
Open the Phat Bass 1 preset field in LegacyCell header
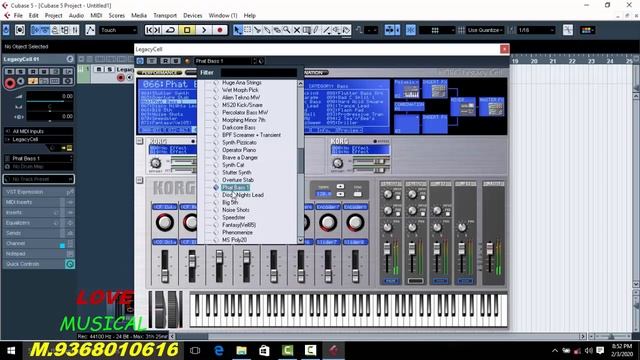coord(223,61)
